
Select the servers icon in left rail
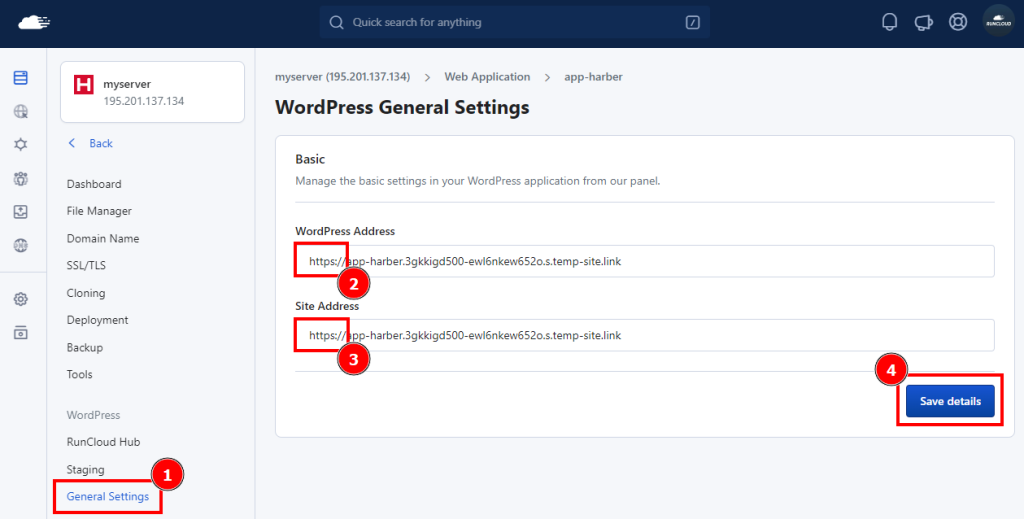[x=21, y=78]
